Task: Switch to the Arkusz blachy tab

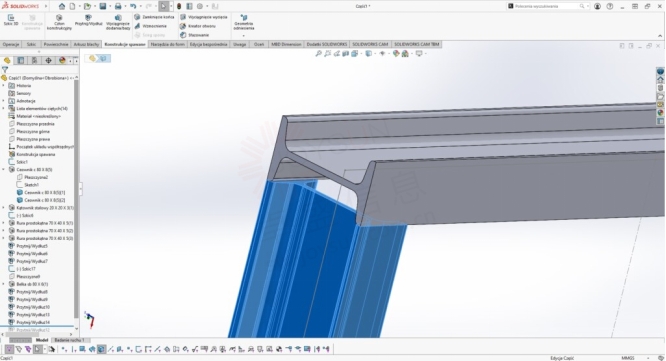Action: (86, 44)
